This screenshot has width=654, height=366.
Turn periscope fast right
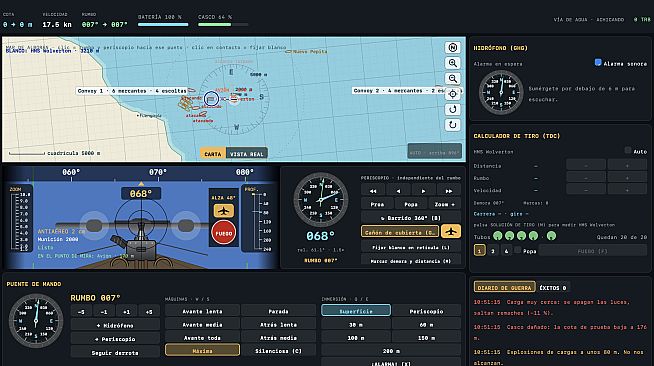(x=448, y=191)
